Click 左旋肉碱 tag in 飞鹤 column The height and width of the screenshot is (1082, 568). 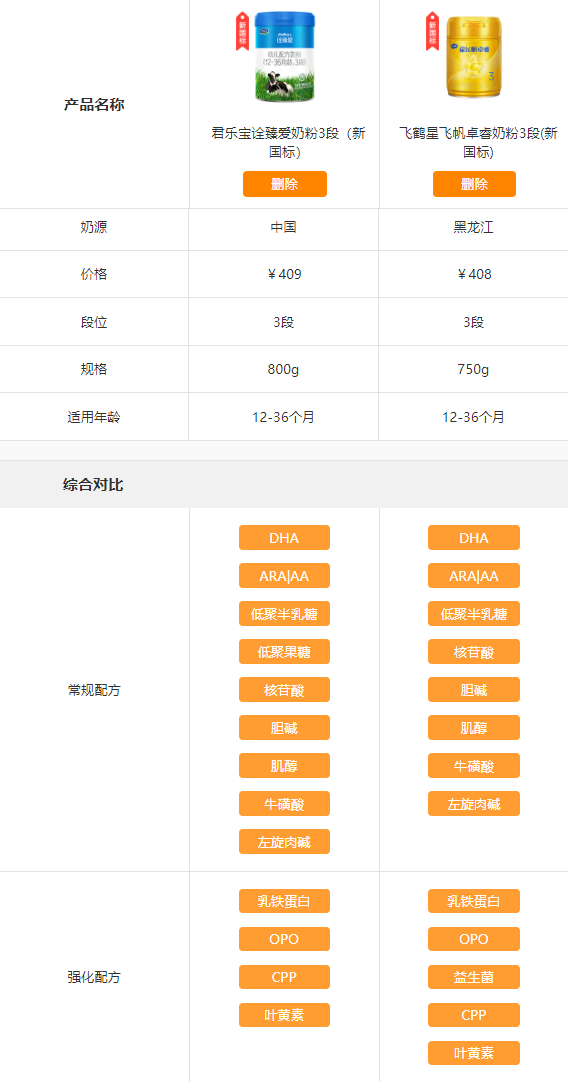pos(473,803)
